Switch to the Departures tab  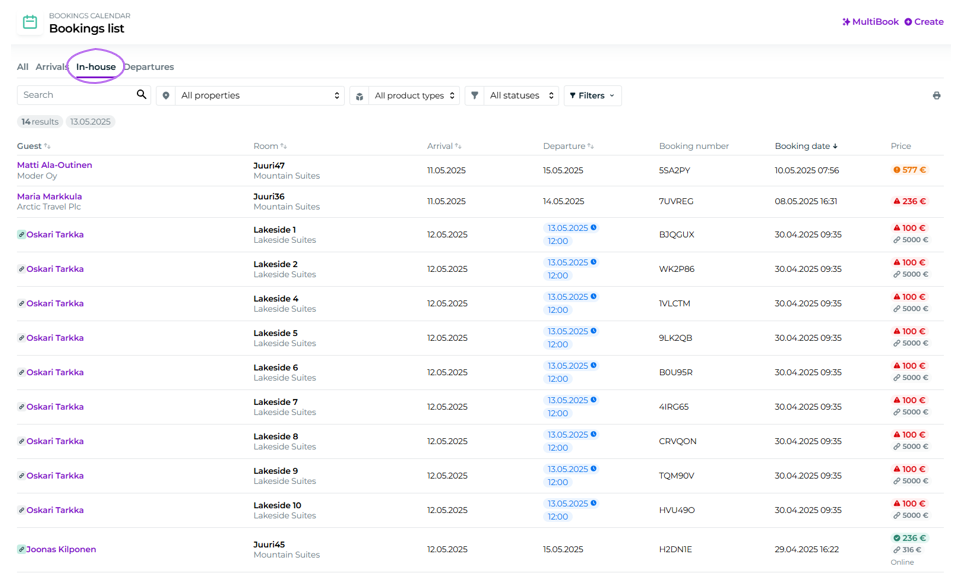[149, 67]
